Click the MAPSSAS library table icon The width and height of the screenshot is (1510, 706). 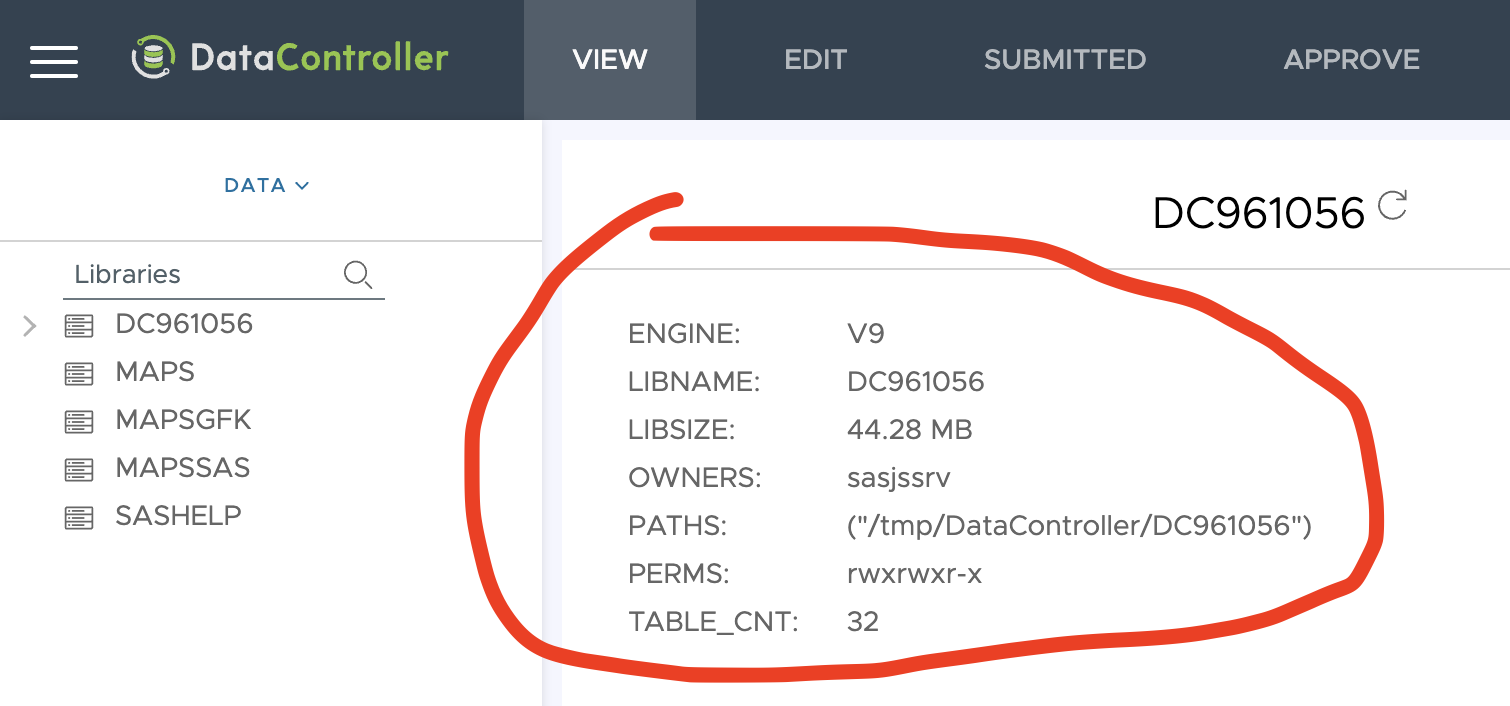pyautogui.click(x=78, y=469)
